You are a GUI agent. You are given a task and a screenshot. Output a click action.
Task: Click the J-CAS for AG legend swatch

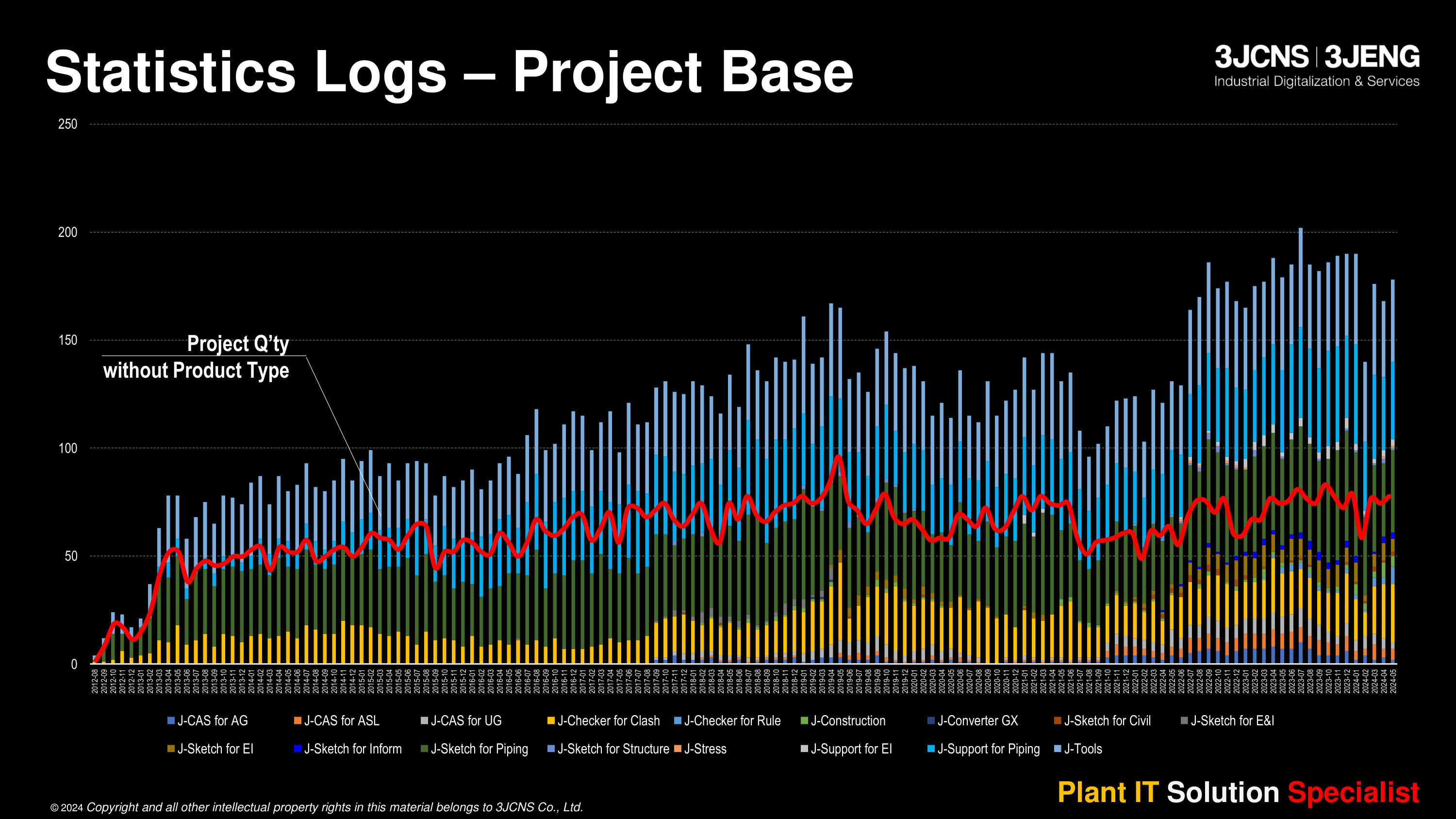[x=171, y=720]
